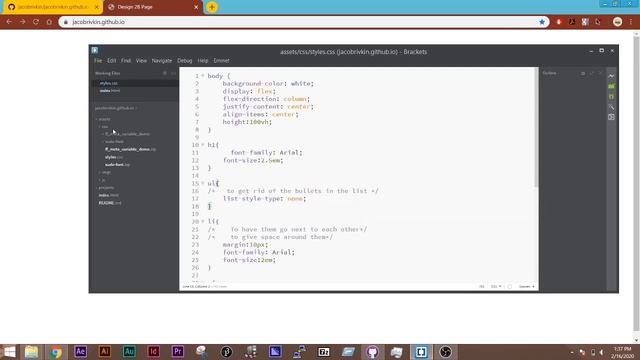Screen dimensions: 640x360
Task: Open Windows Start menu
Action: [9, 351]
